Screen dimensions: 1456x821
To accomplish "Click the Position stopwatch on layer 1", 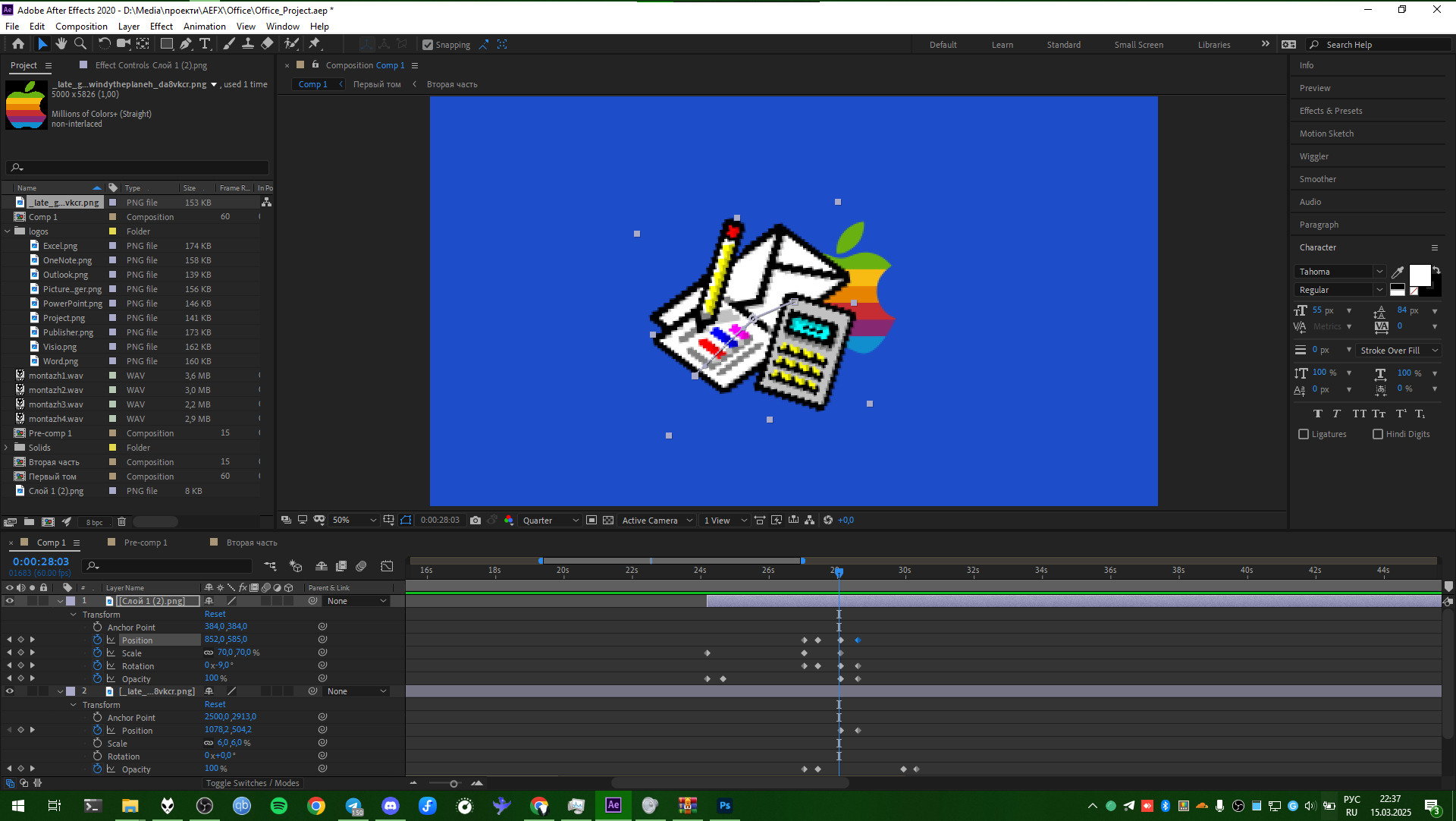I will pyautogui.click(x=97, y=640).
